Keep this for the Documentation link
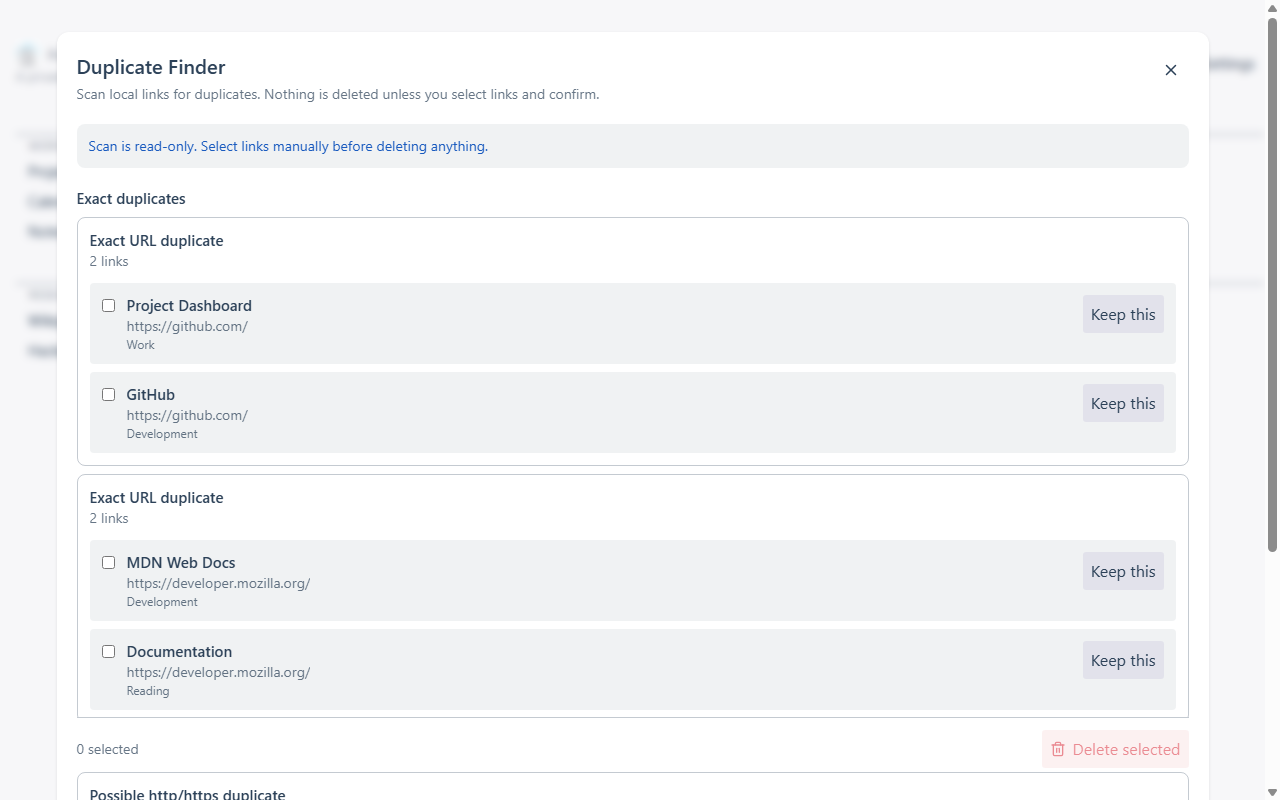The width and height of the screenshot is (1280, 800). pyautogui.click(x=1123, y=660)
